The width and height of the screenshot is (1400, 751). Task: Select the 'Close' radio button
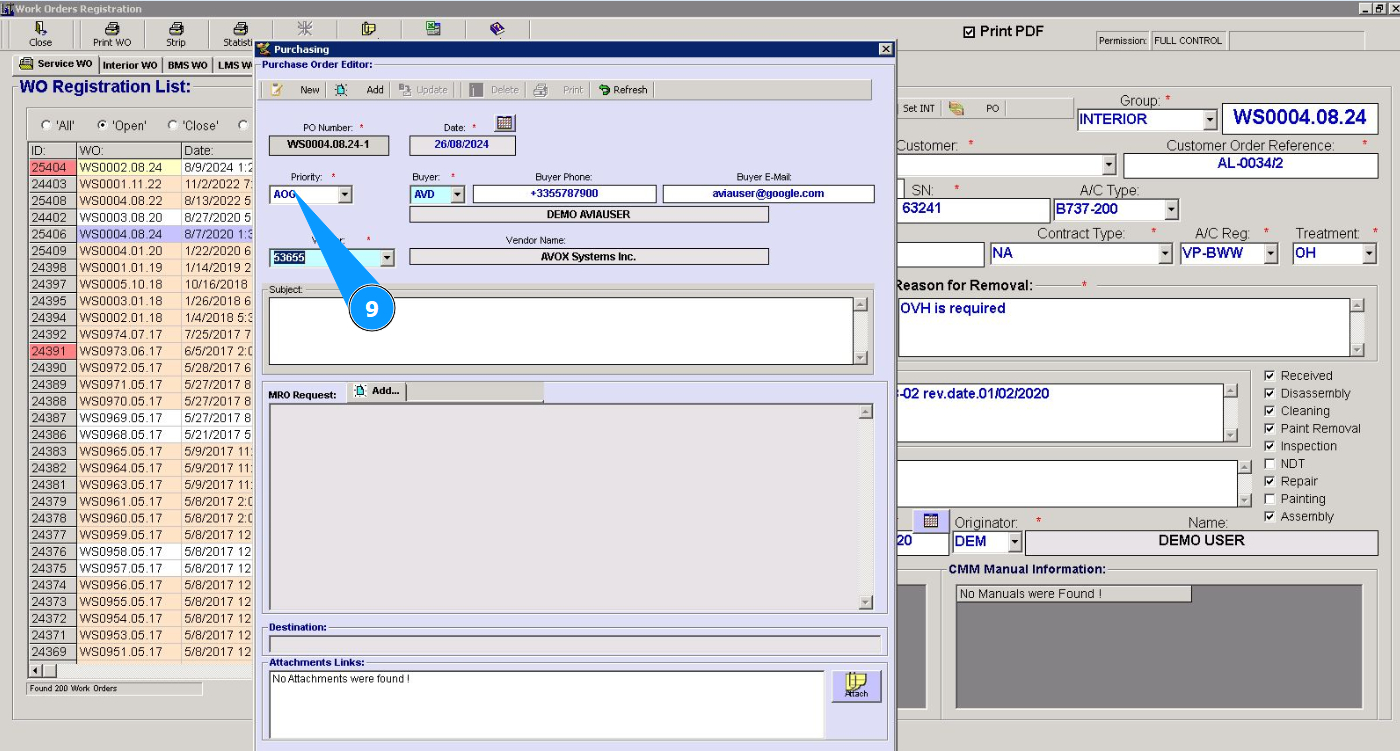click(173, 126)
